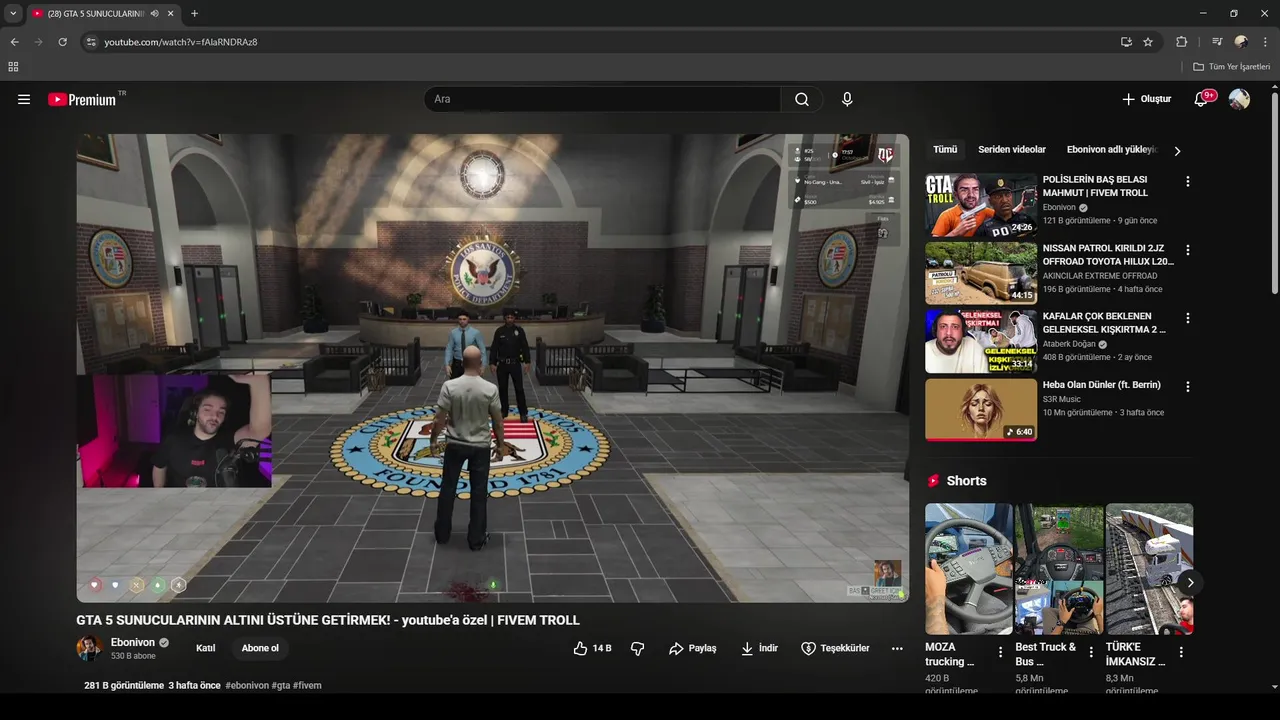Click Katıl to join channel

pos(205,648)
